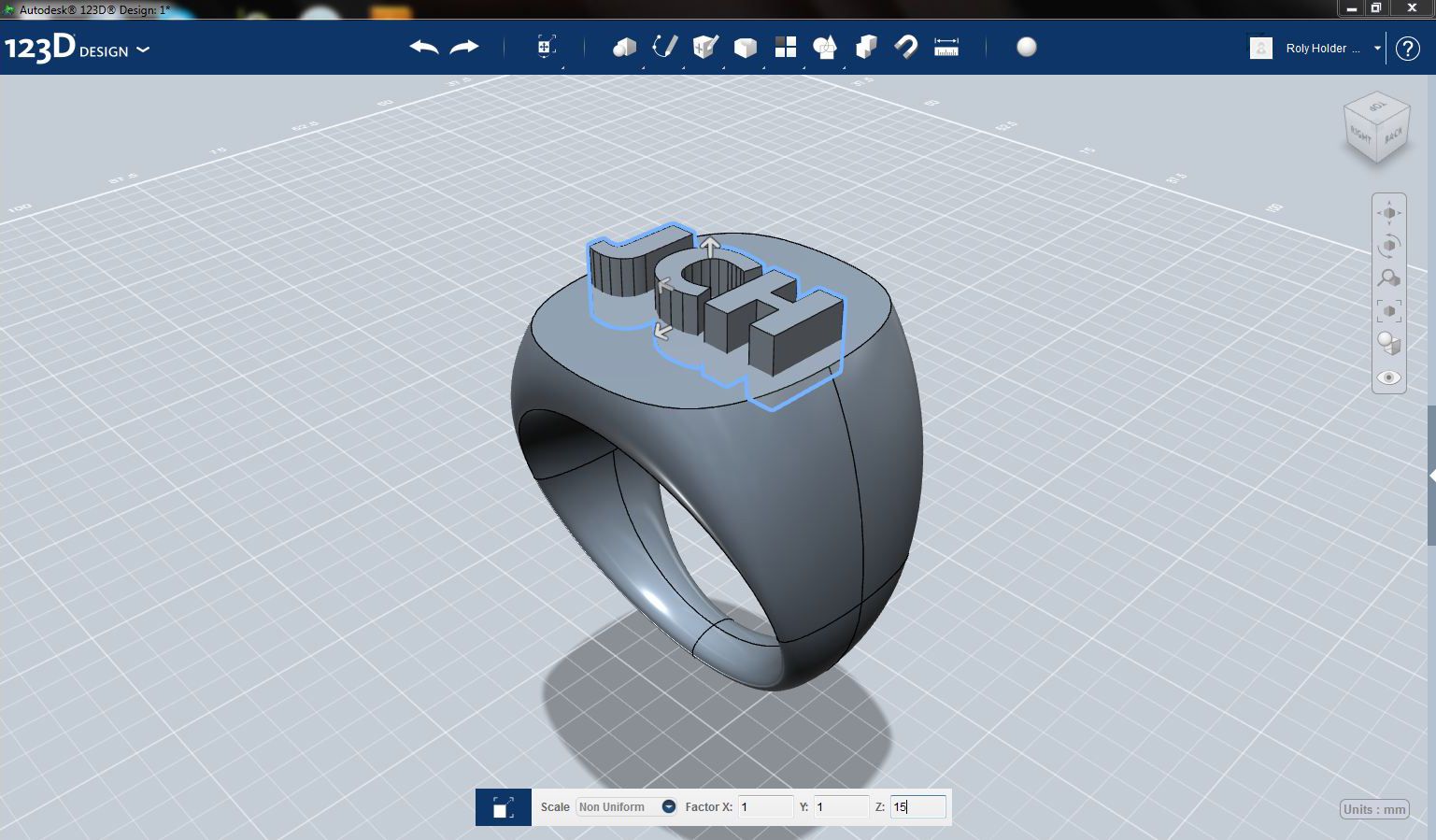
Task: Open the Non Uniform scale dropdown
Action: [x=668, y=806]
